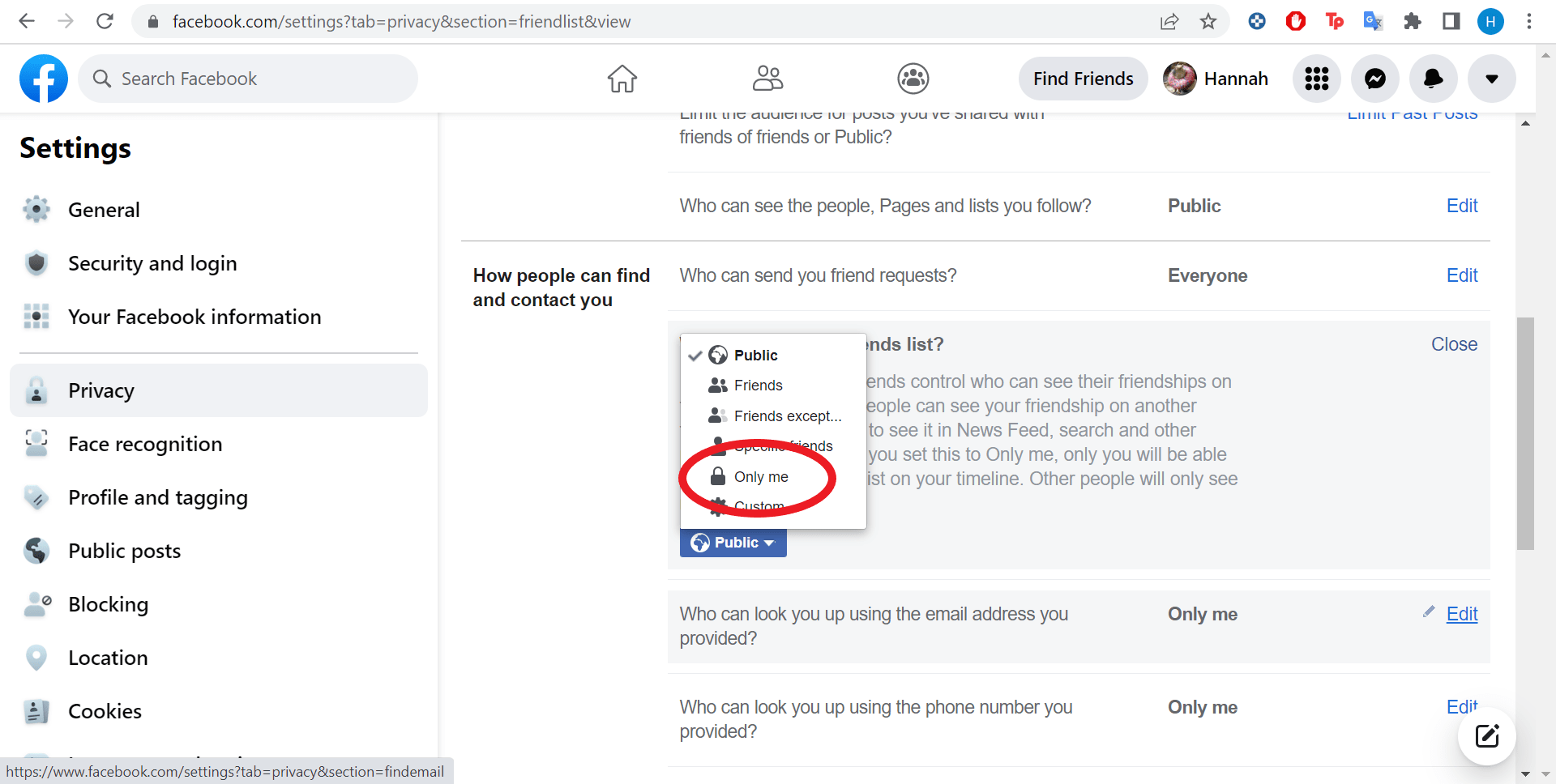Open the Tp extension icon

point(1335,21)
